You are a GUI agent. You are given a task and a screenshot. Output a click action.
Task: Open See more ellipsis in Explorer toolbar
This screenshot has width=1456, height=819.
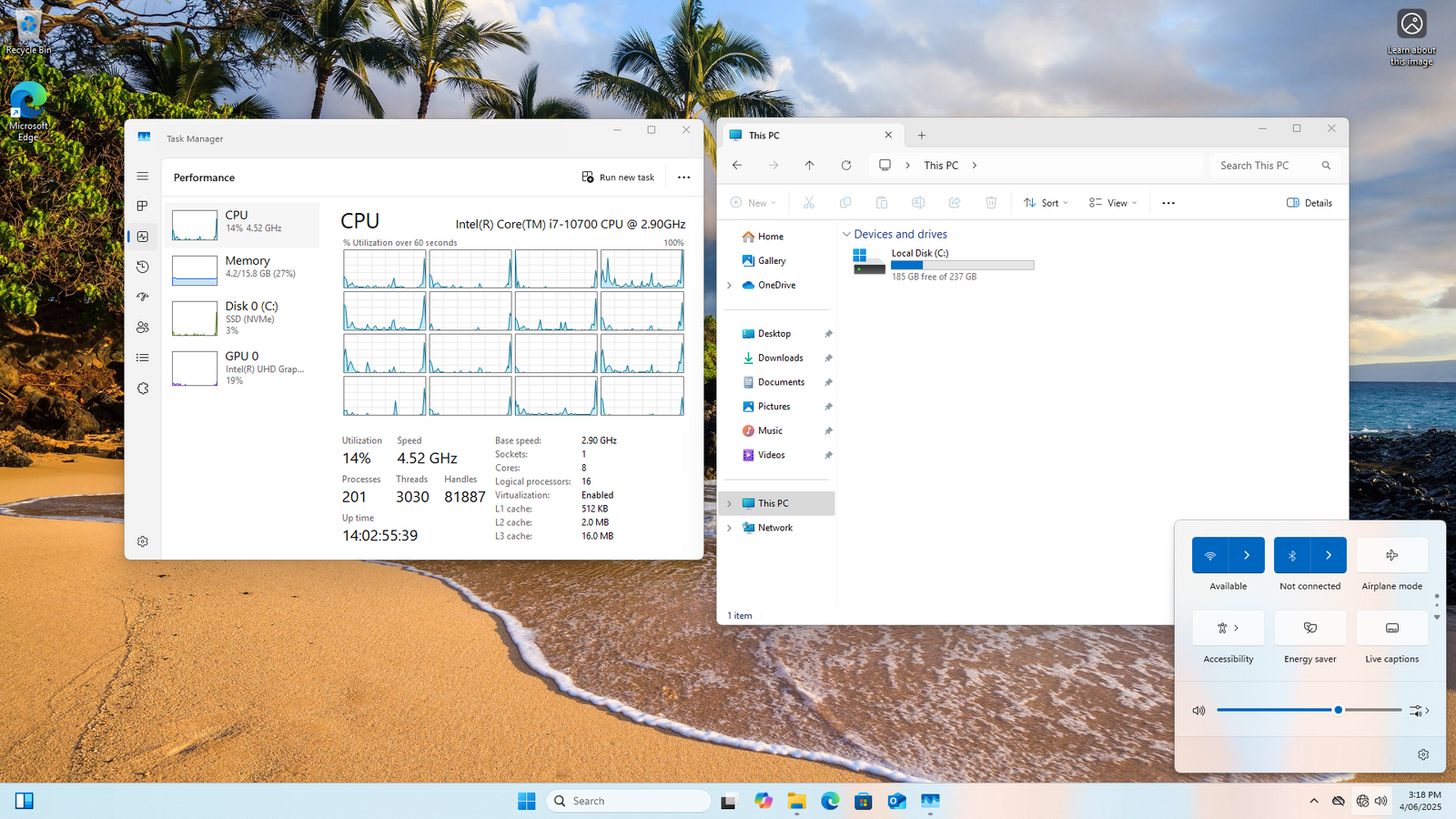point(1168,203)
